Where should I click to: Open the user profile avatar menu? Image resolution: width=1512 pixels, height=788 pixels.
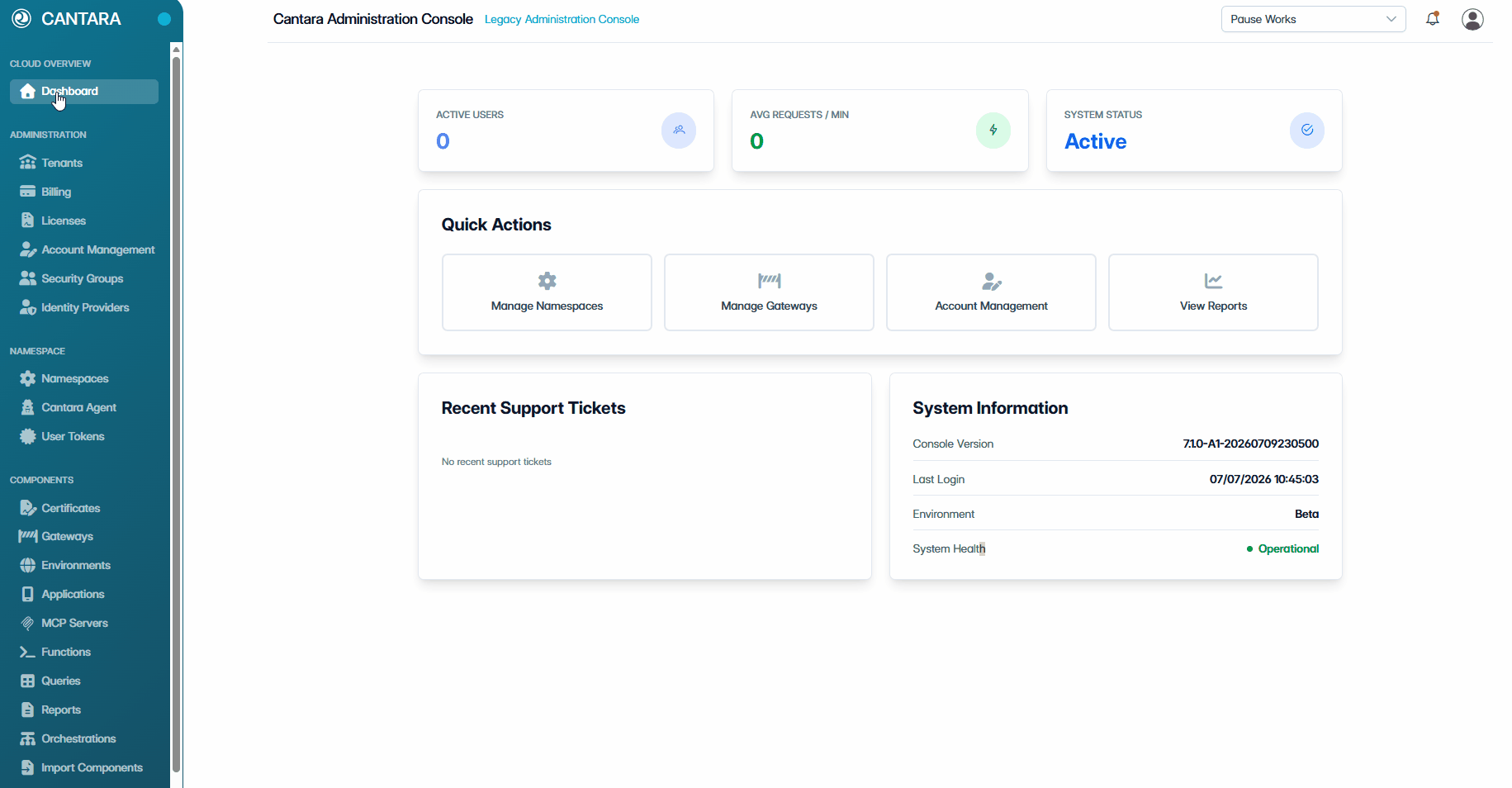pyautogui.click(x=1472, y=19)
